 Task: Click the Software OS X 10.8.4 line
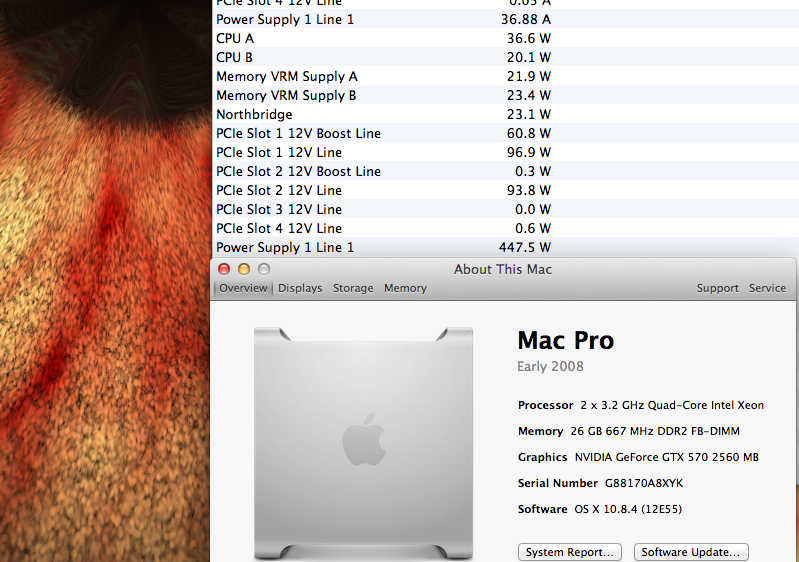point(600,509)
